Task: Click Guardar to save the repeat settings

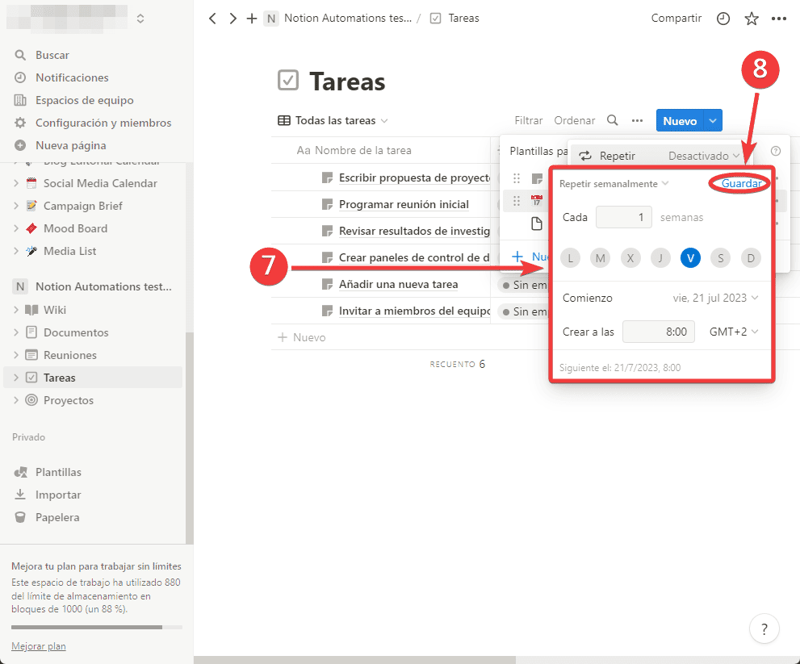Action: [742, 183]
